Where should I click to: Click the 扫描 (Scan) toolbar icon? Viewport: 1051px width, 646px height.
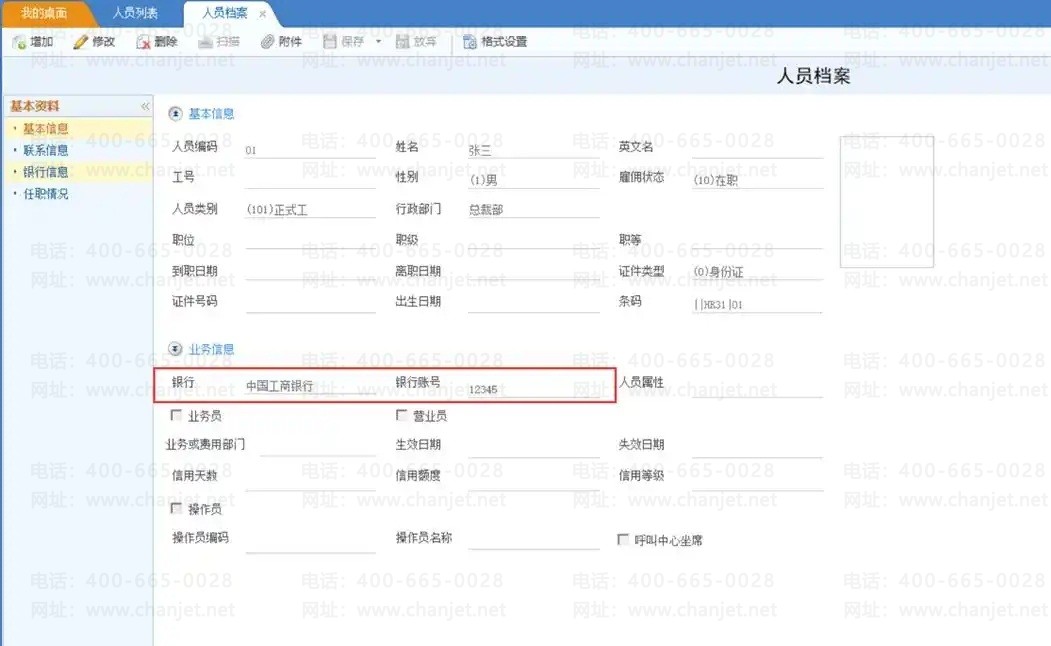(205, 42)
